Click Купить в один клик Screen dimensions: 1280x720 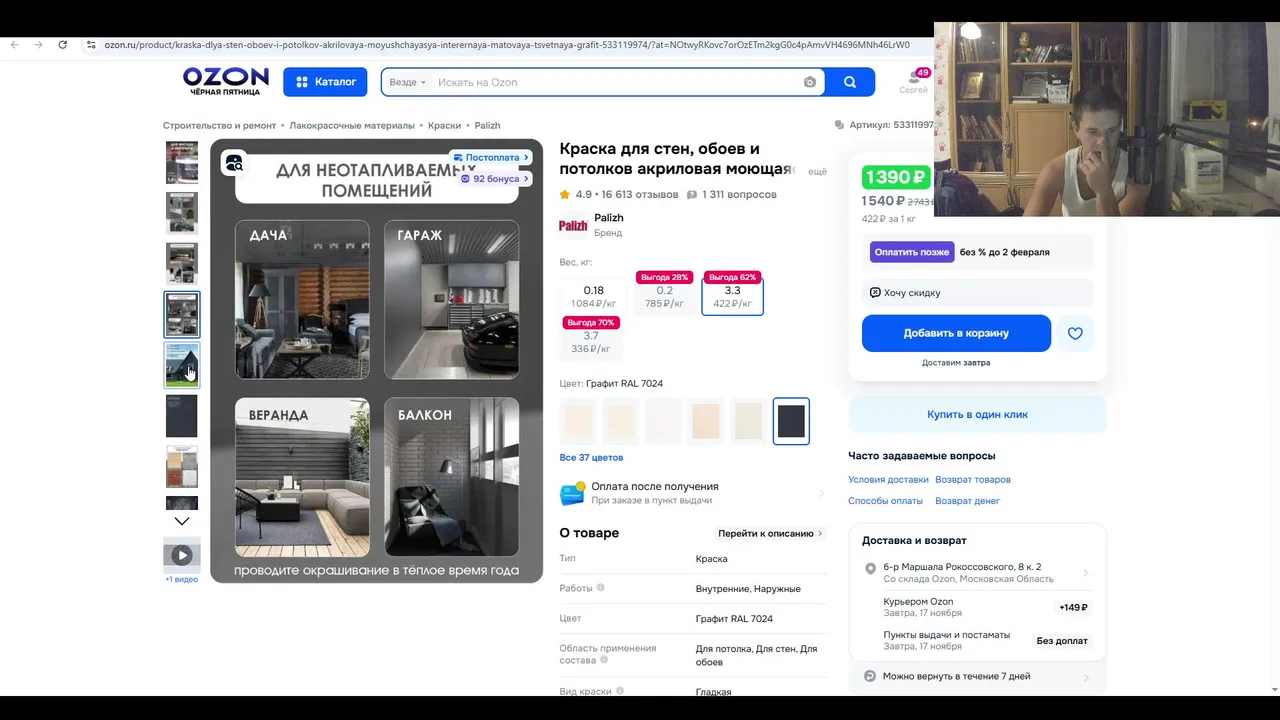click(977, 414)
